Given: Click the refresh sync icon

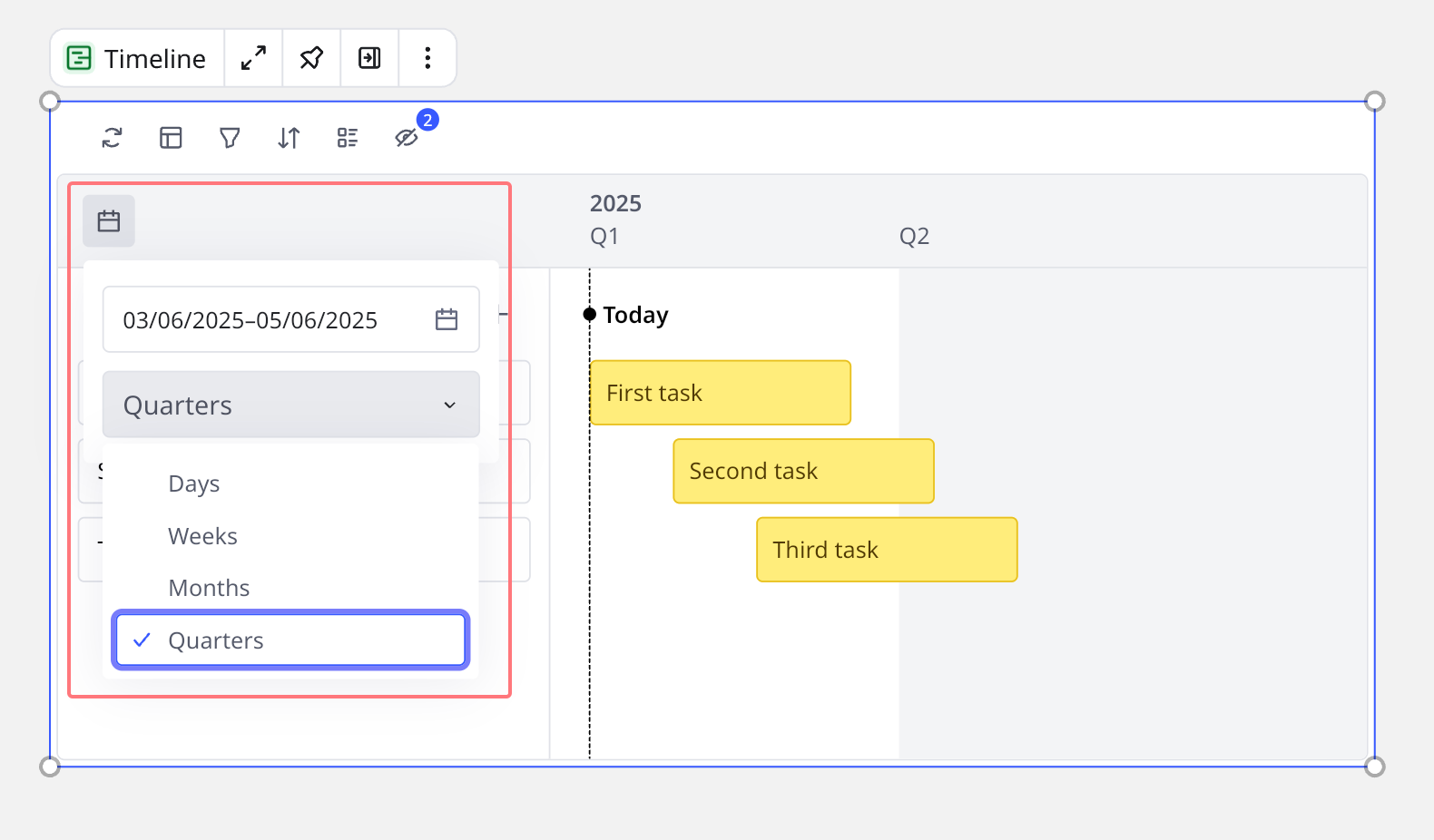Looking at the screenshot, I should pyautogui.click(x=112, y=138).
